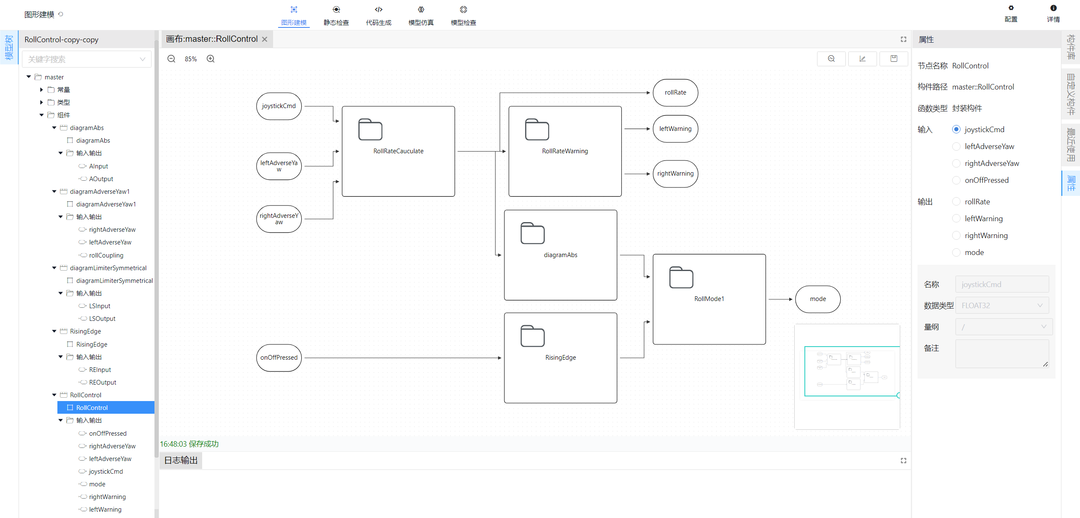Zoom out canvas with minus magnifier
The width and height of the screenshot is (1080, 518).
click(x=171, y=59)
